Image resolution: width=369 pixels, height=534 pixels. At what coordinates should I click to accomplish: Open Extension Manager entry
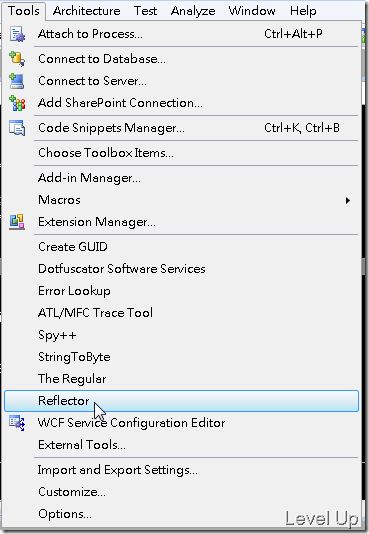(x=181, y=222)
